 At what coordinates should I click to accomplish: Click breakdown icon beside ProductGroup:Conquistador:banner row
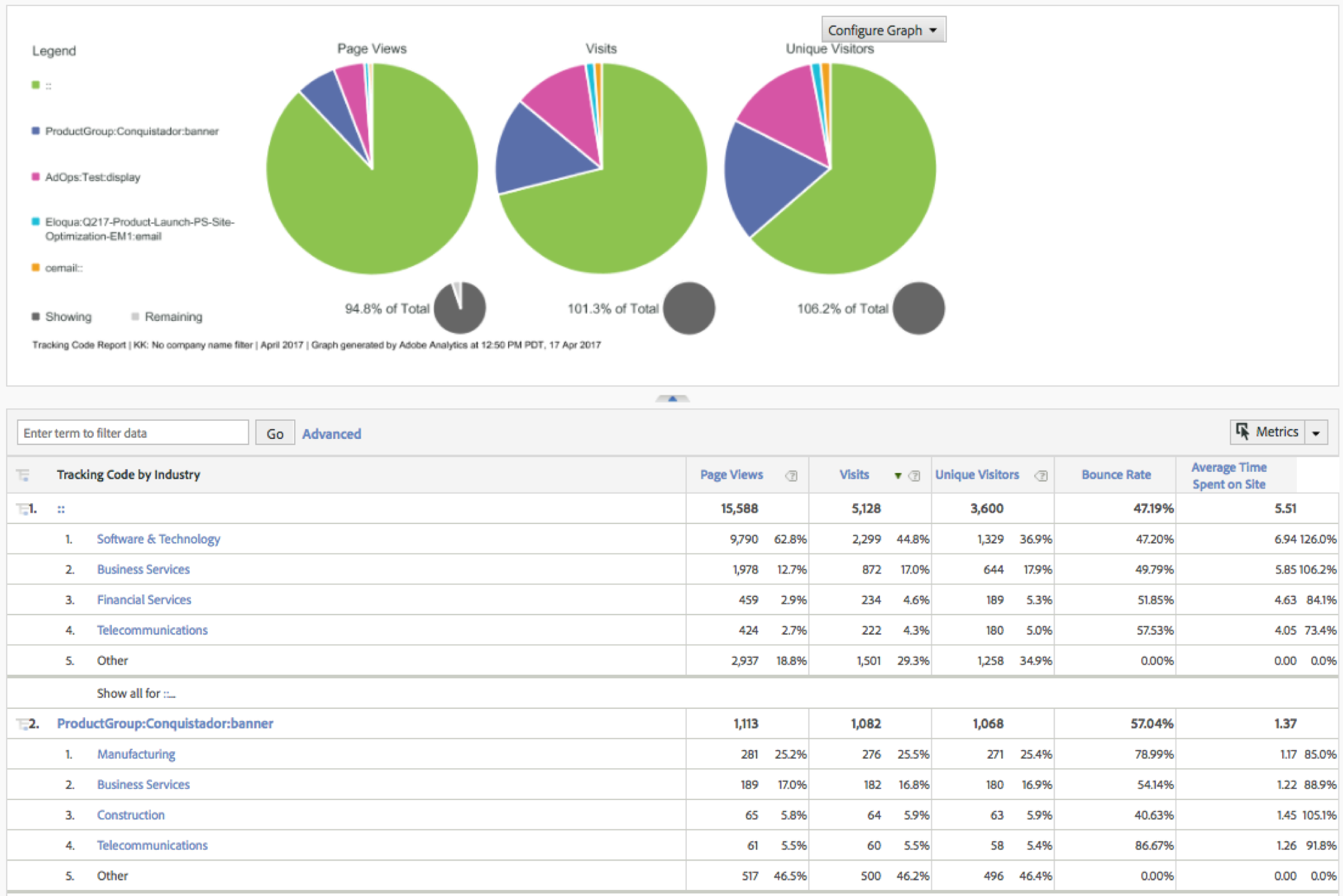pyautogui.click(x=22, y=724)
